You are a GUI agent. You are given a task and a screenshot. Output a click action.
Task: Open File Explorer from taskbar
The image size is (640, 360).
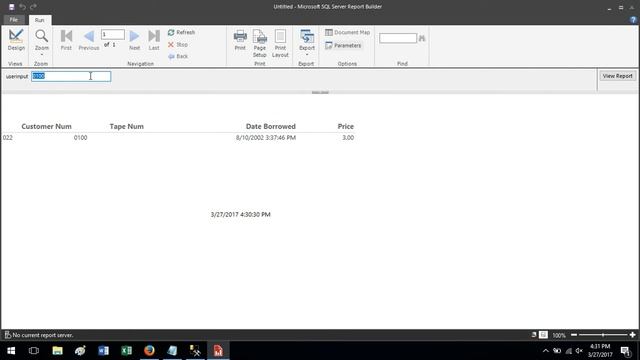[57, 351]
